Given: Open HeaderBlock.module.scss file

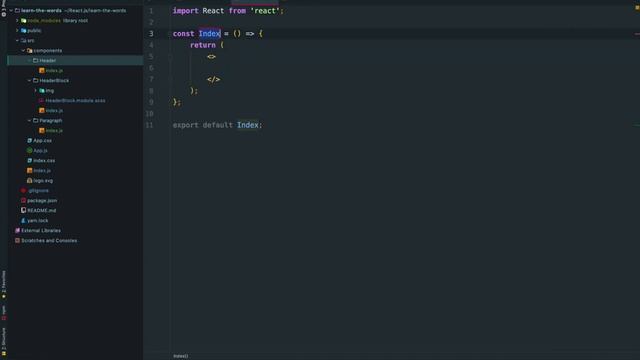Looking at the screenshot, I should 75,100.
